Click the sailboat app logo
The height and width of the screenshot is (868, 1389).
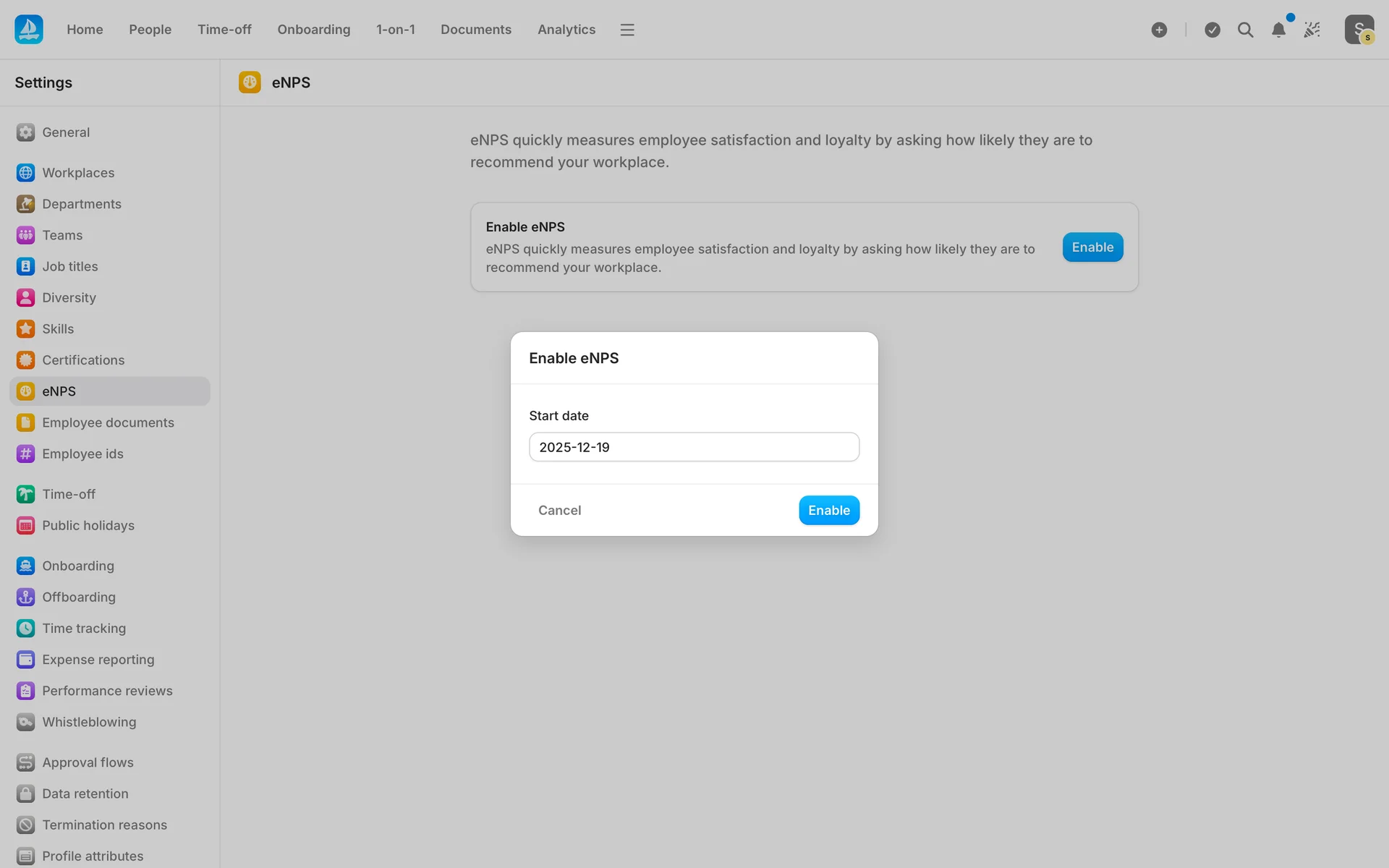tap(29, 30)
